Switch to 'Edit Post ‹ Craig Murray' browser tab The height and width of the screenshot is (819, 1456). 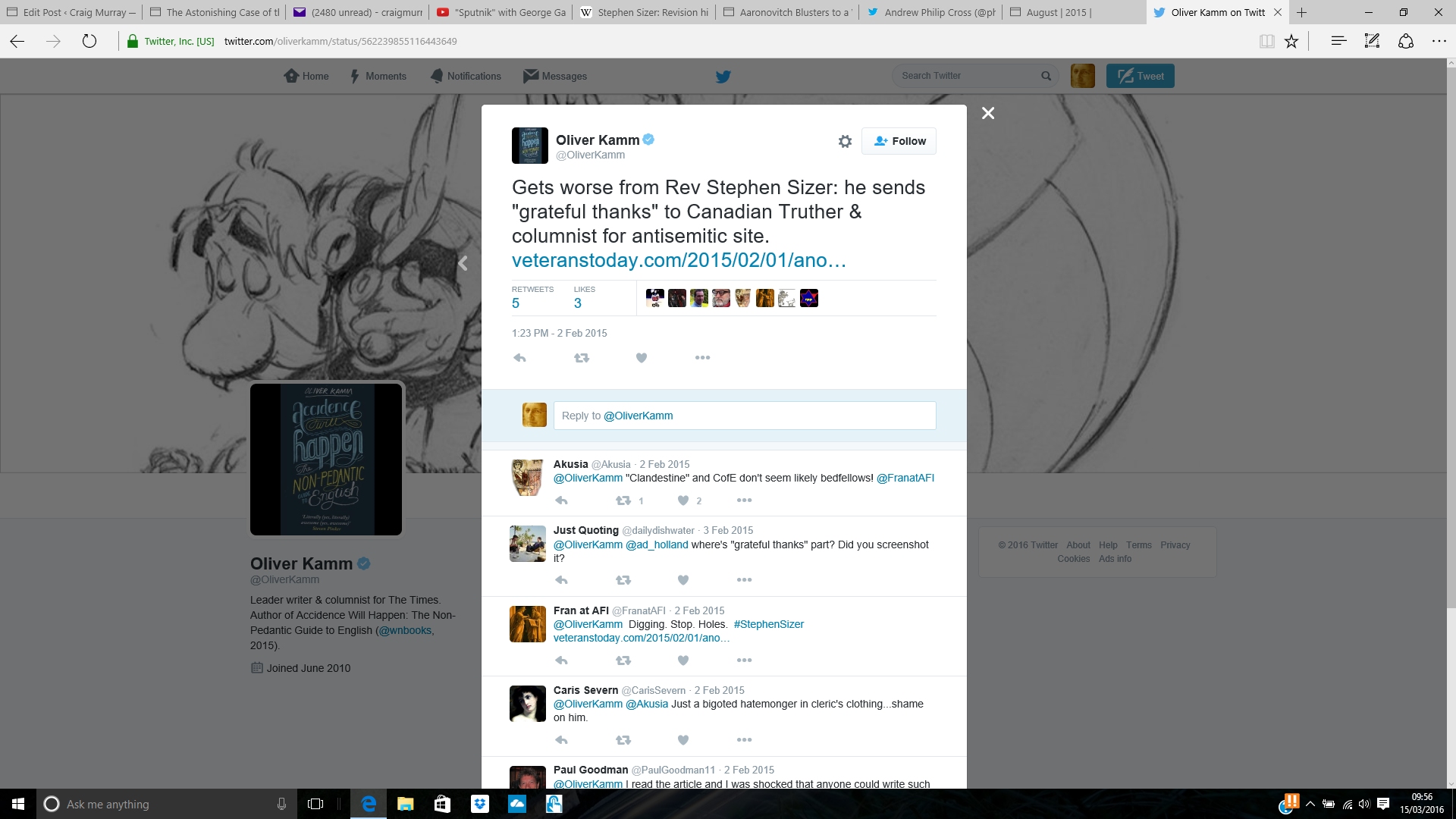[71, 12]
